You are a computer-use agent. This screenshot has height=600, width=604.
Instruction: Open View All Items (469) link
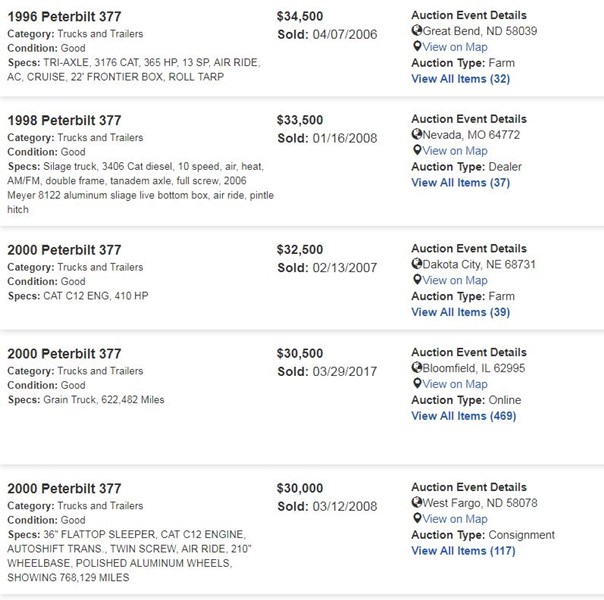click(464, 416)
